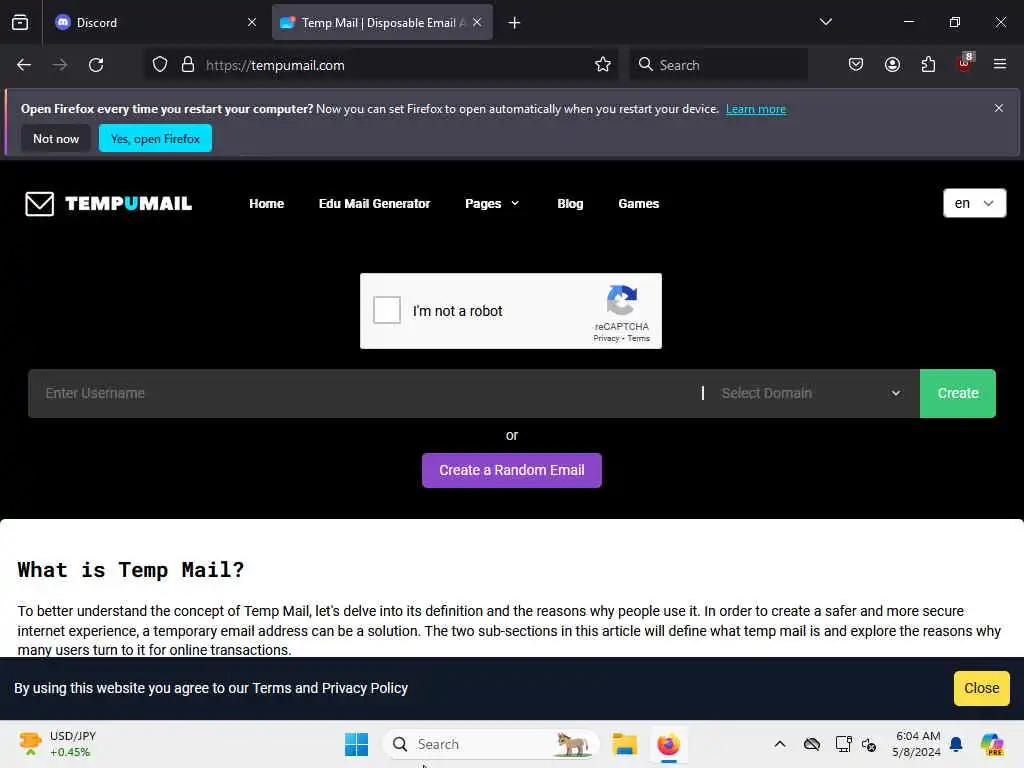
Task: Open the Blog menu item
Action: click(x=570, y=204)
